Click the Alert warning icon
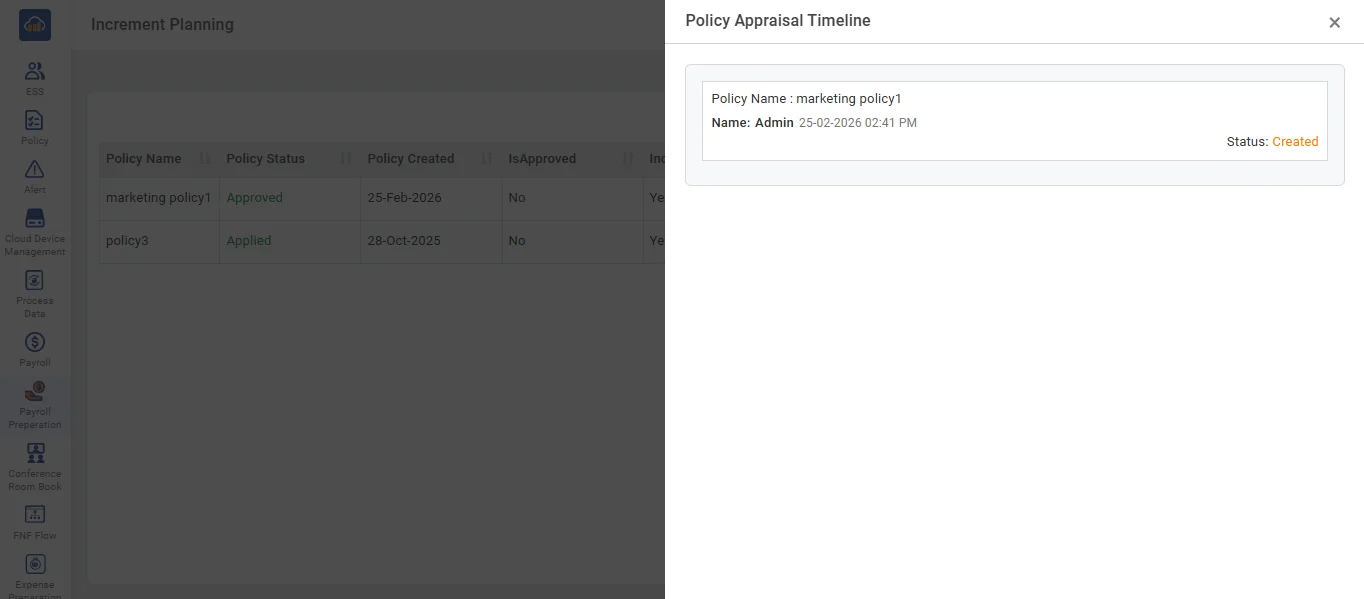Screen dimensions: 1364x599 tap(35, 170)
